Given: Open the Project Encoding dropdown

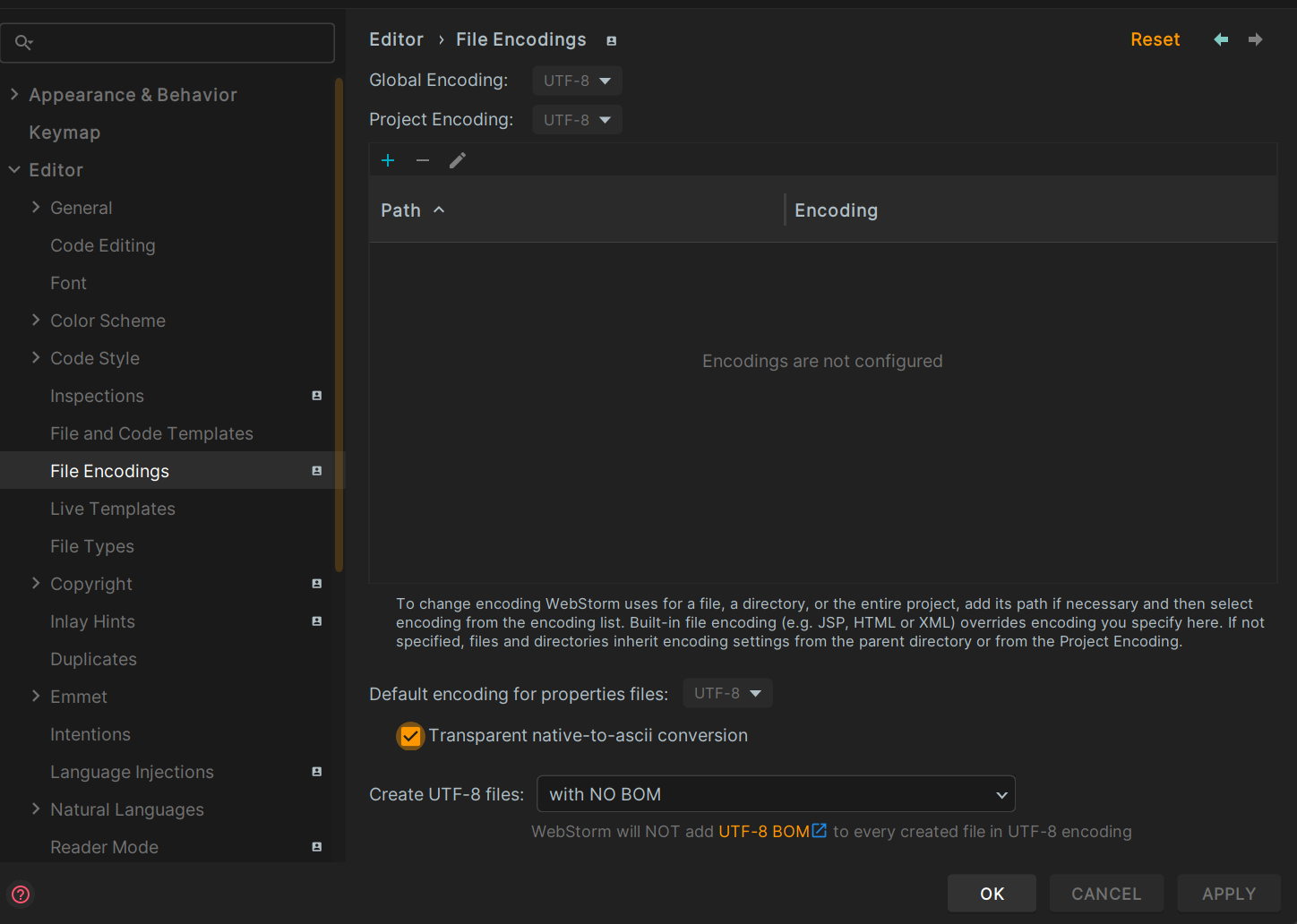Looking at the screenshot, I should [x=577, y=120].
